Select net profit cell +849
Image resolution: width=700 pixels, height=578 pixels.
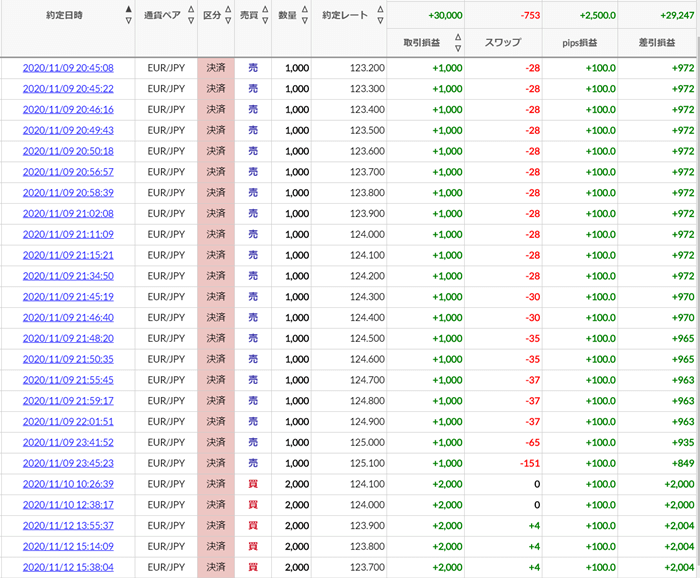(683, 463)
